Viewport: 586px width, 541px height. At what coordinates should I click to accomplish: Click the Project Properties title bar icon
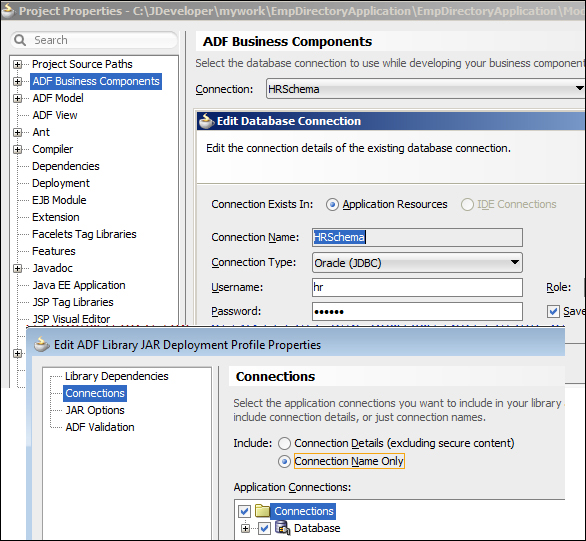coord(7,10)
